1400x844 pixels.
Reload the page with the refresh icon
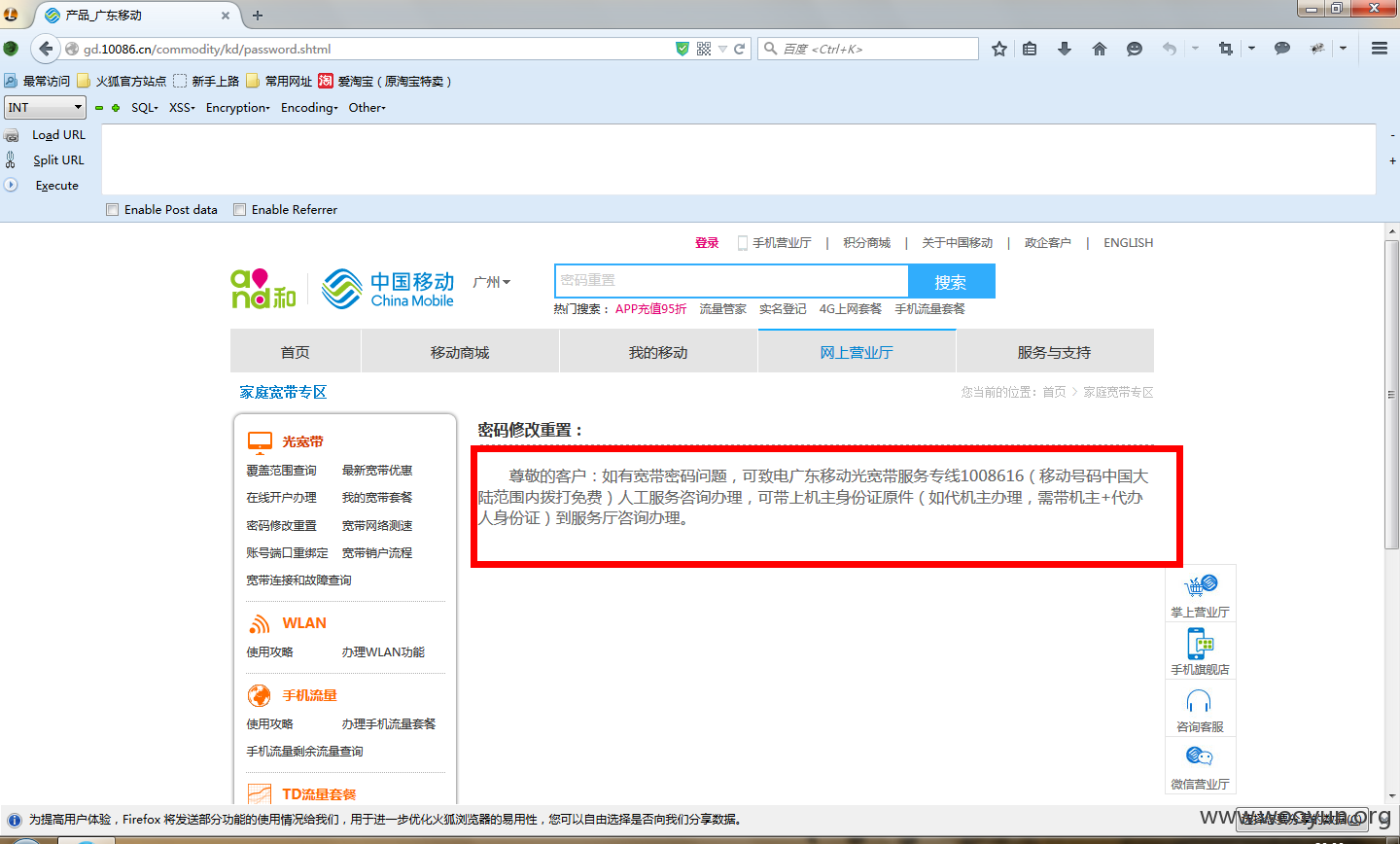740,49
